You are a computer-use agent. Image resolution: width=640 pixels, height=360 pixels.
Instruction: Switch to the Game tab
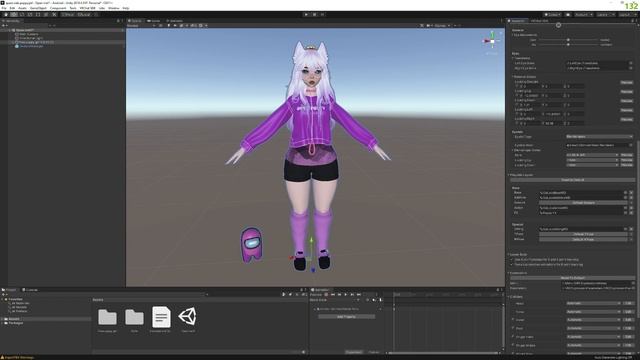(154, 21)
